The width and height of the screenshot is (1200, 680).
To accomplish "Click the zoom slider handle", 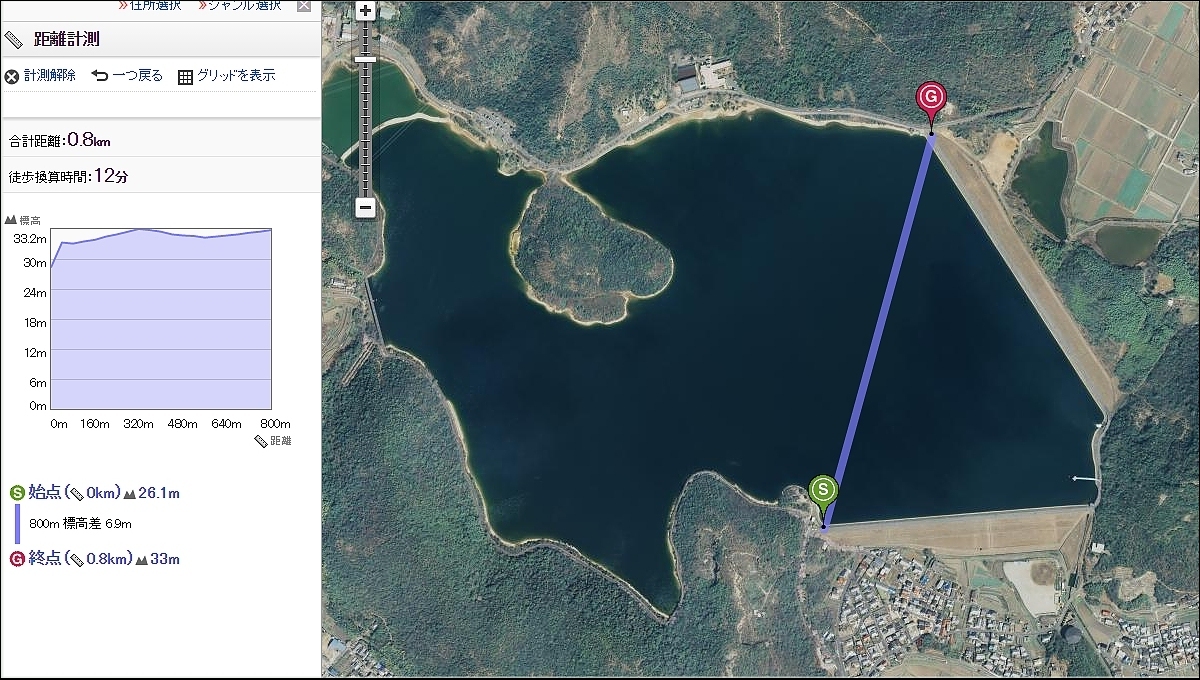I will click(365, 59).
